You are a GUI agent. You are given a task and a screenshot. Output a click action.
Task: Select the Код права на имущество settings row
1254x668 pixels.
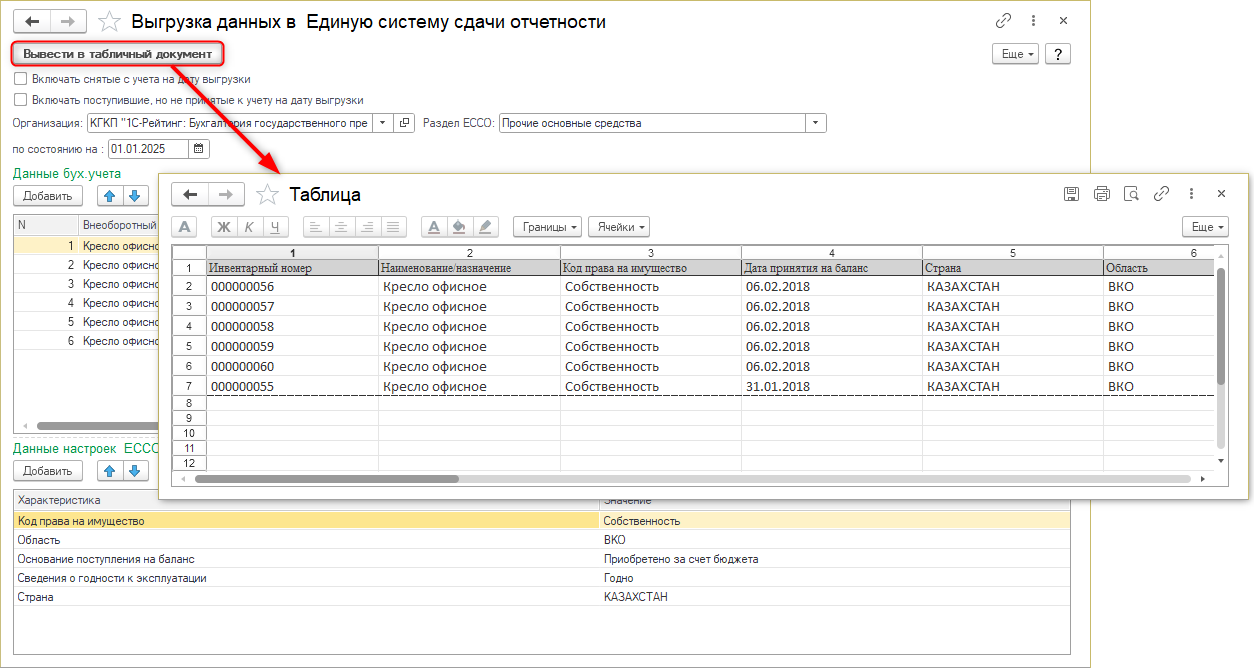541,521
